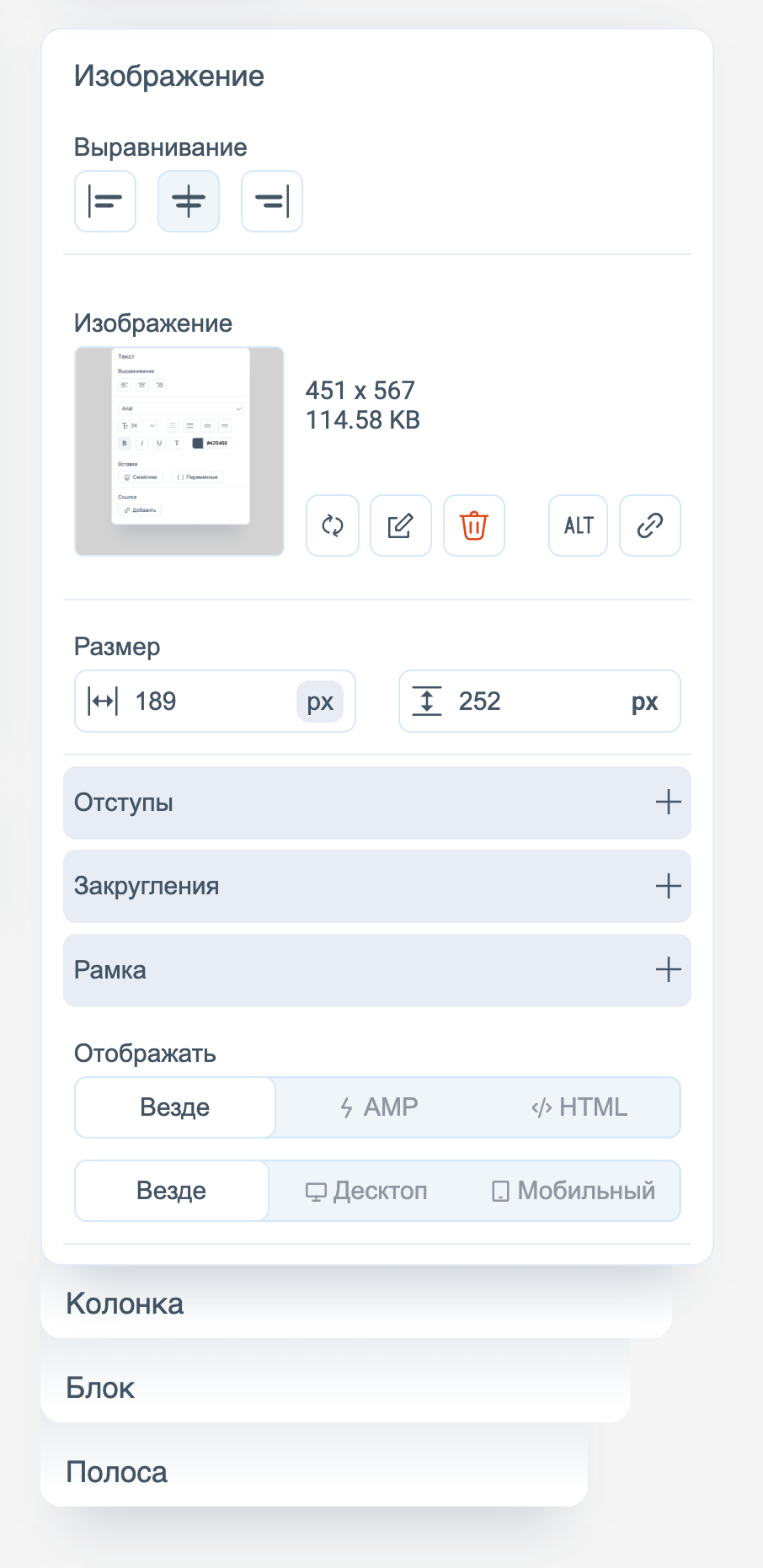Show only on Мобильный devices
This screenshot has width=763, height=1568.
[x=574, y=1191]
